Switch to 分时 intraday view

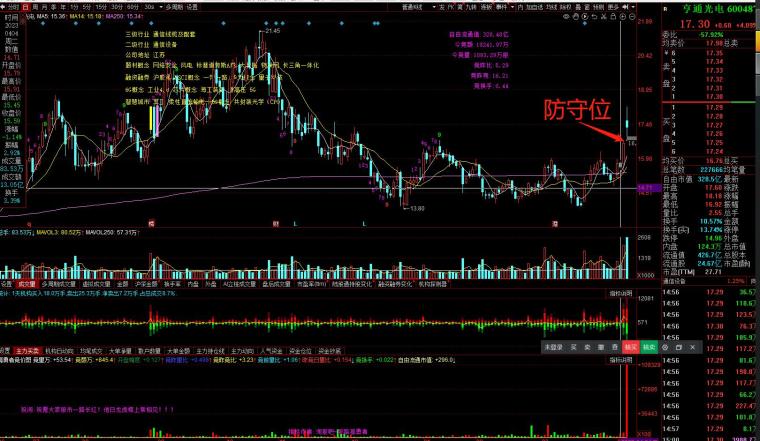coord(13,7)
